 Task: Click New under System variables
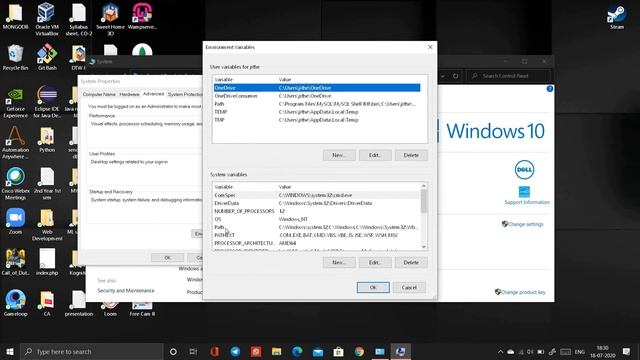[339, 262]
